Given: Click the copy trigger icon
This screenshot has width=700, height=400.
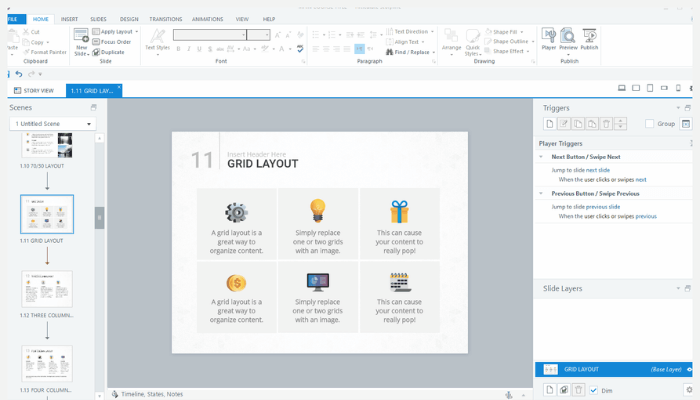Looking at the screenshot, I should pos(578,124).
